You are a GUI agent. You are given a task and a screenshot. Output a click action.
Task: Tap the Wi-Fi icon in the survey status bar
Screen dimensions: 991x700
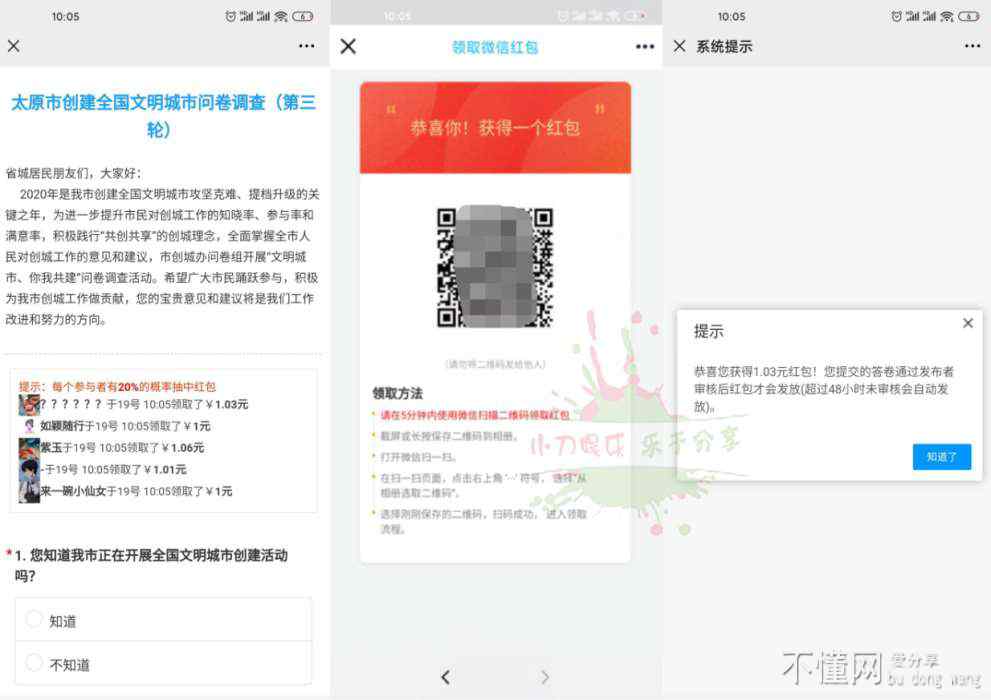click(281, 16)
